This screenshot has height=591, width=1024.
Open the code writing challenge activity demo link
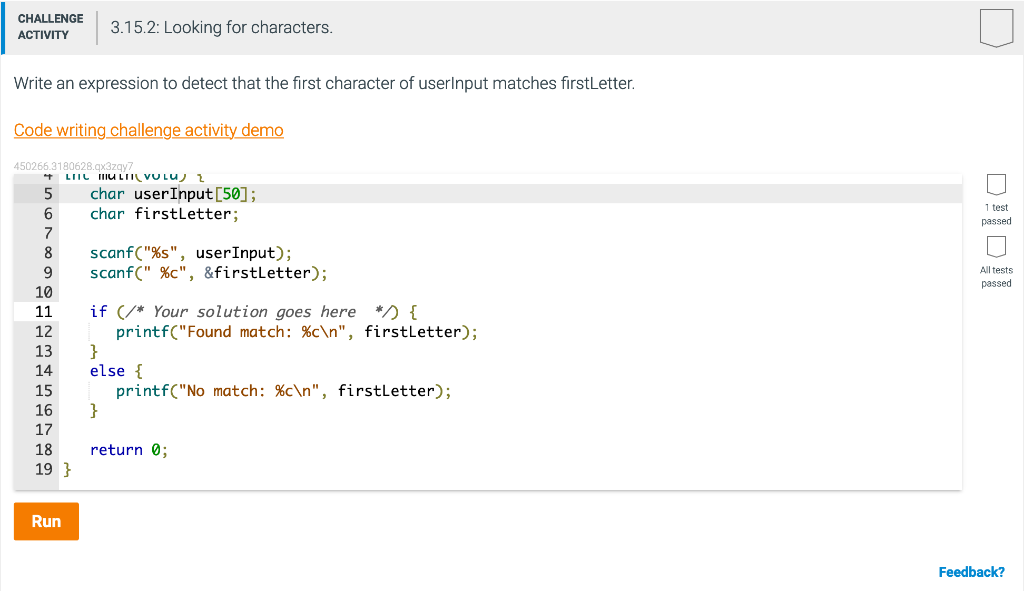click(148, 130)
